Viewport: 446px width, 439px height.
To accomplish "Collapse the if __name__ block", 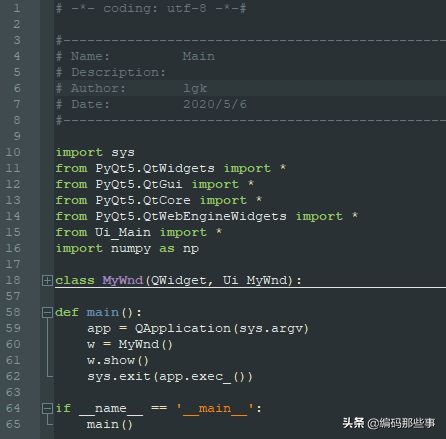I will point(47,408).
